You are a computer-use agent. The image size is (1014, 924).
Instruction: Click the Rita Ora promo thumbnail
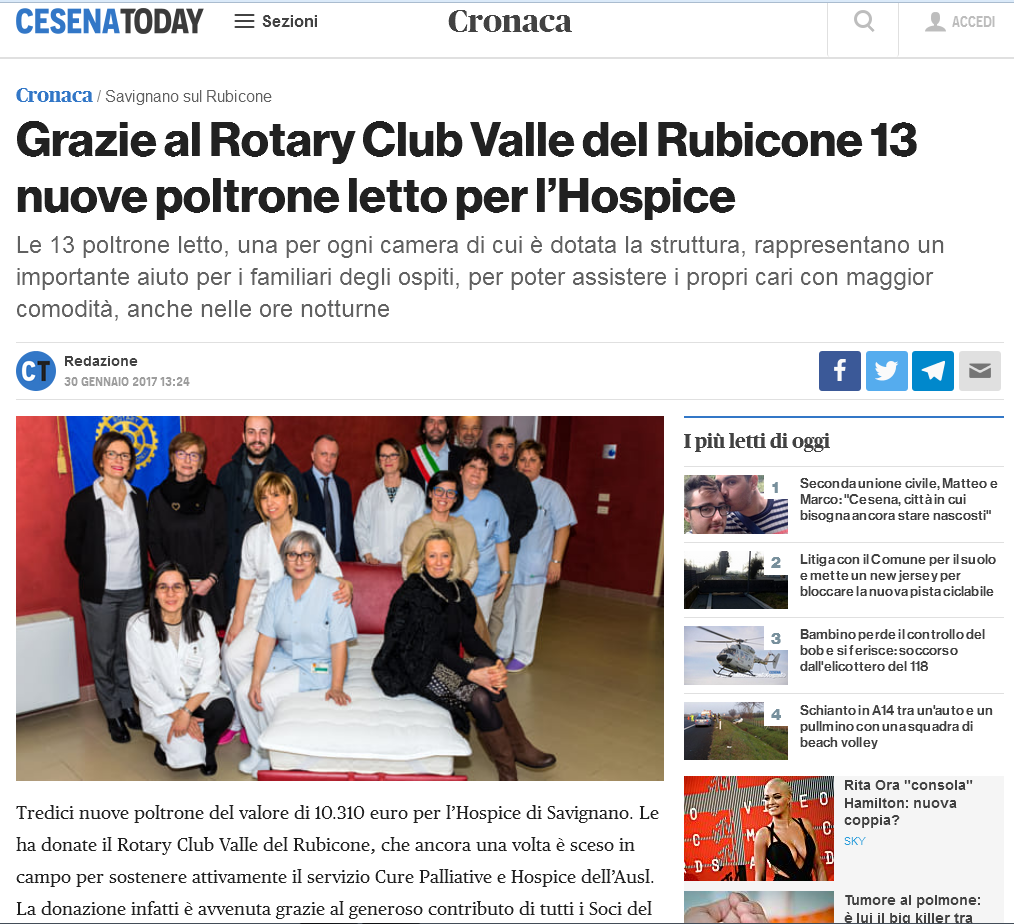pos(759,828)
